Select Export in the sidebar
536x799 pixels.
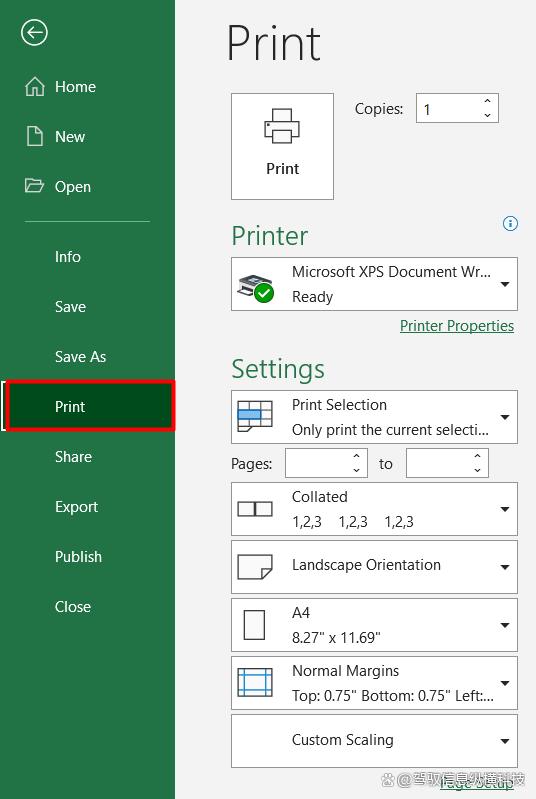point(76,507)
